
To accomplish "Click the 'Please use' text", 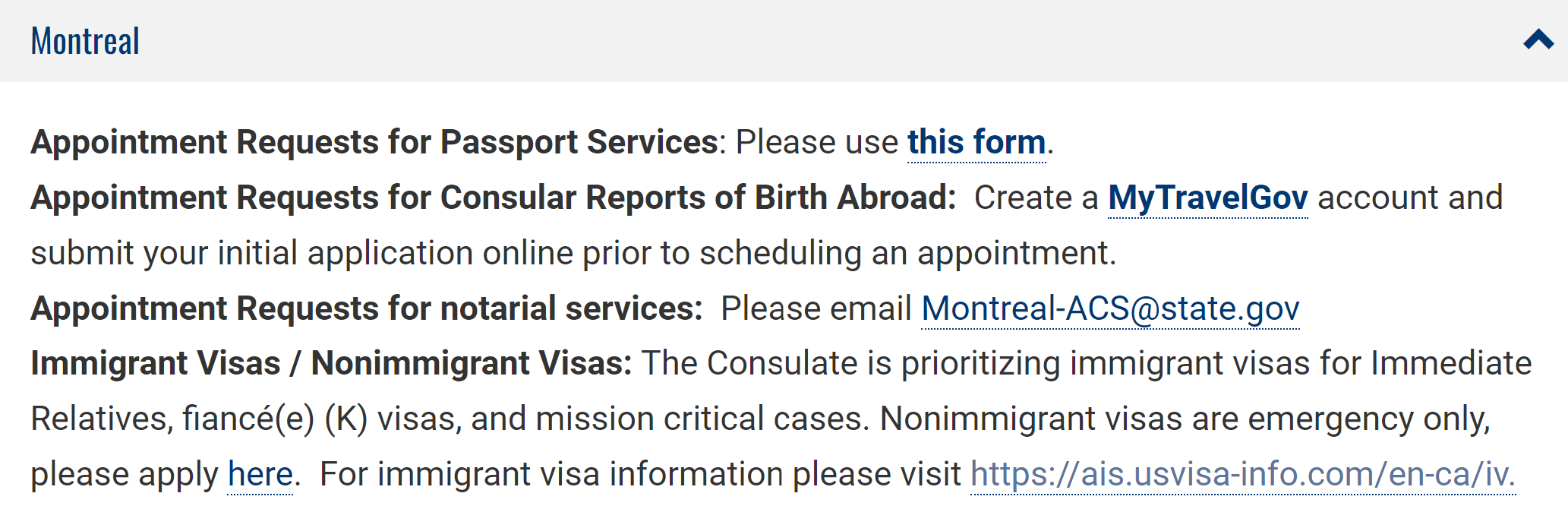I will tap(816, 142).
